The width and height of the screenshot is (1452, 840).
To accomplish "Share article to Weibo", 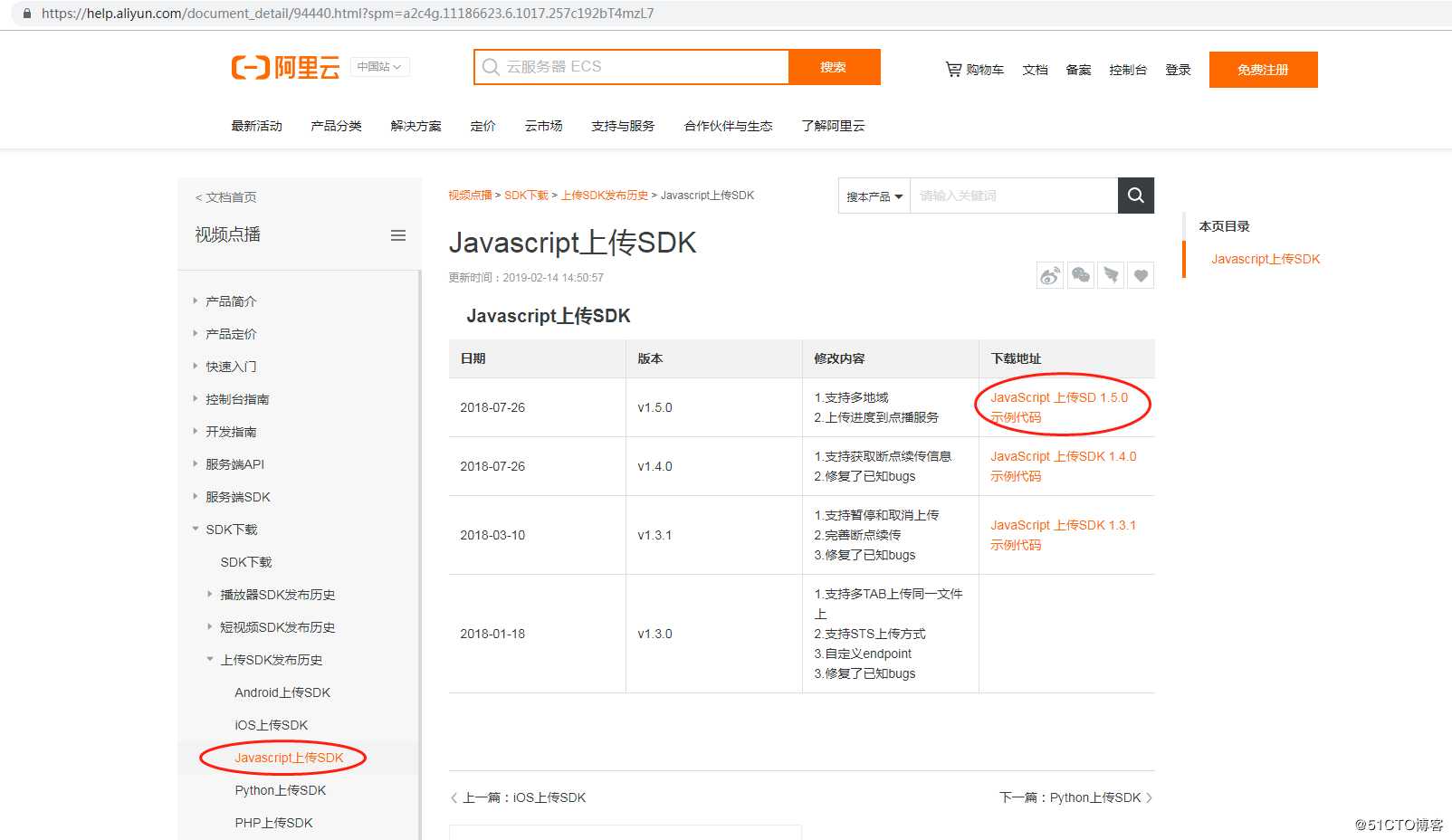I will (x=1050, y=275).
